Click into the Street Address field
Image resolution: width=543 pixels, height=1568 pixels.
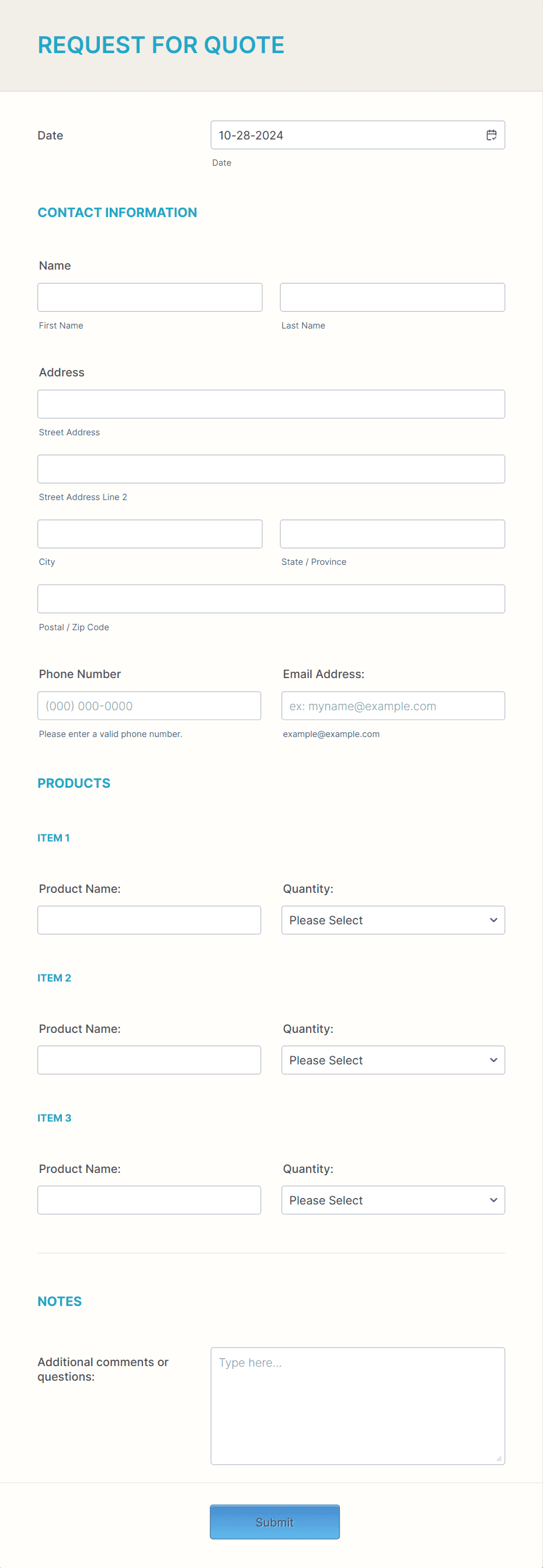271,404
